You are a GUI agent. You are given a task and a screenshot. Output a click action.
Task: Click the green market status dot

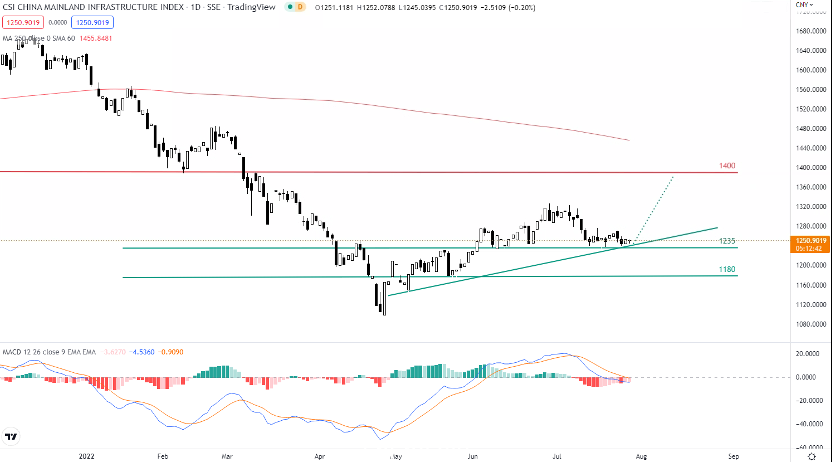tap(290, 7)
